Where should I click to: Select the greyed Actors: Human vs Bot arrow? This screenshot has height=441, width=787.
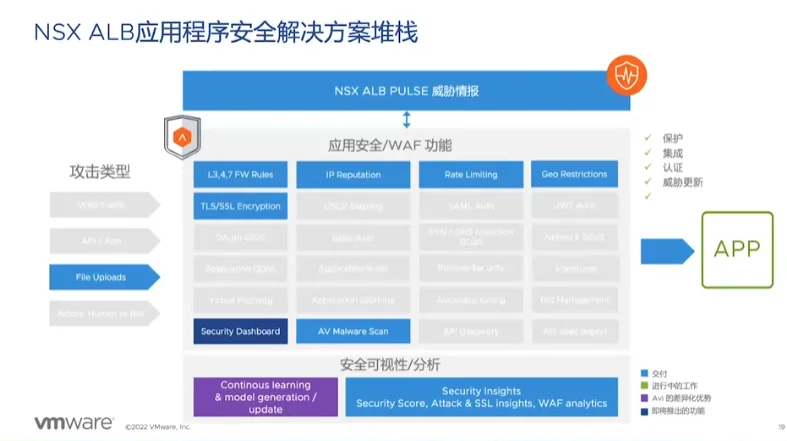[104, 313]
